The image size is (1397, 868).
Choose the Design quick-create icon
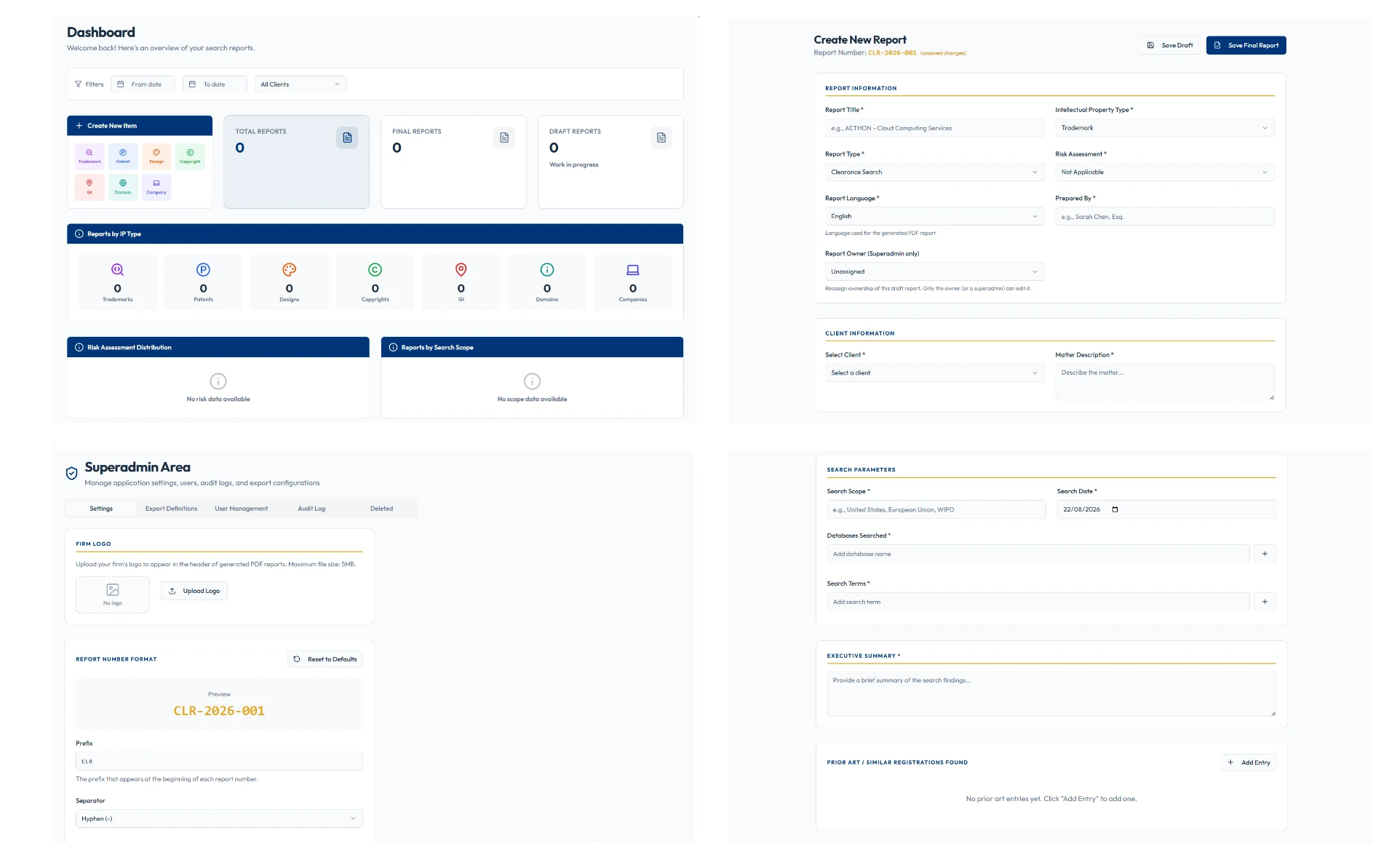click(x=156, y=156)
